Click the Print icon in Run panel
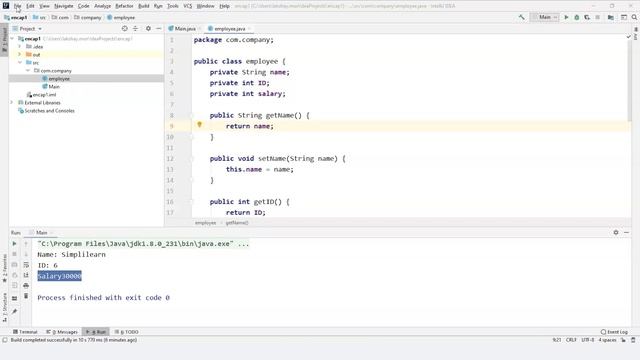Image resolution: width=640 pixels, height=360 pixels. tap(26, 285)
